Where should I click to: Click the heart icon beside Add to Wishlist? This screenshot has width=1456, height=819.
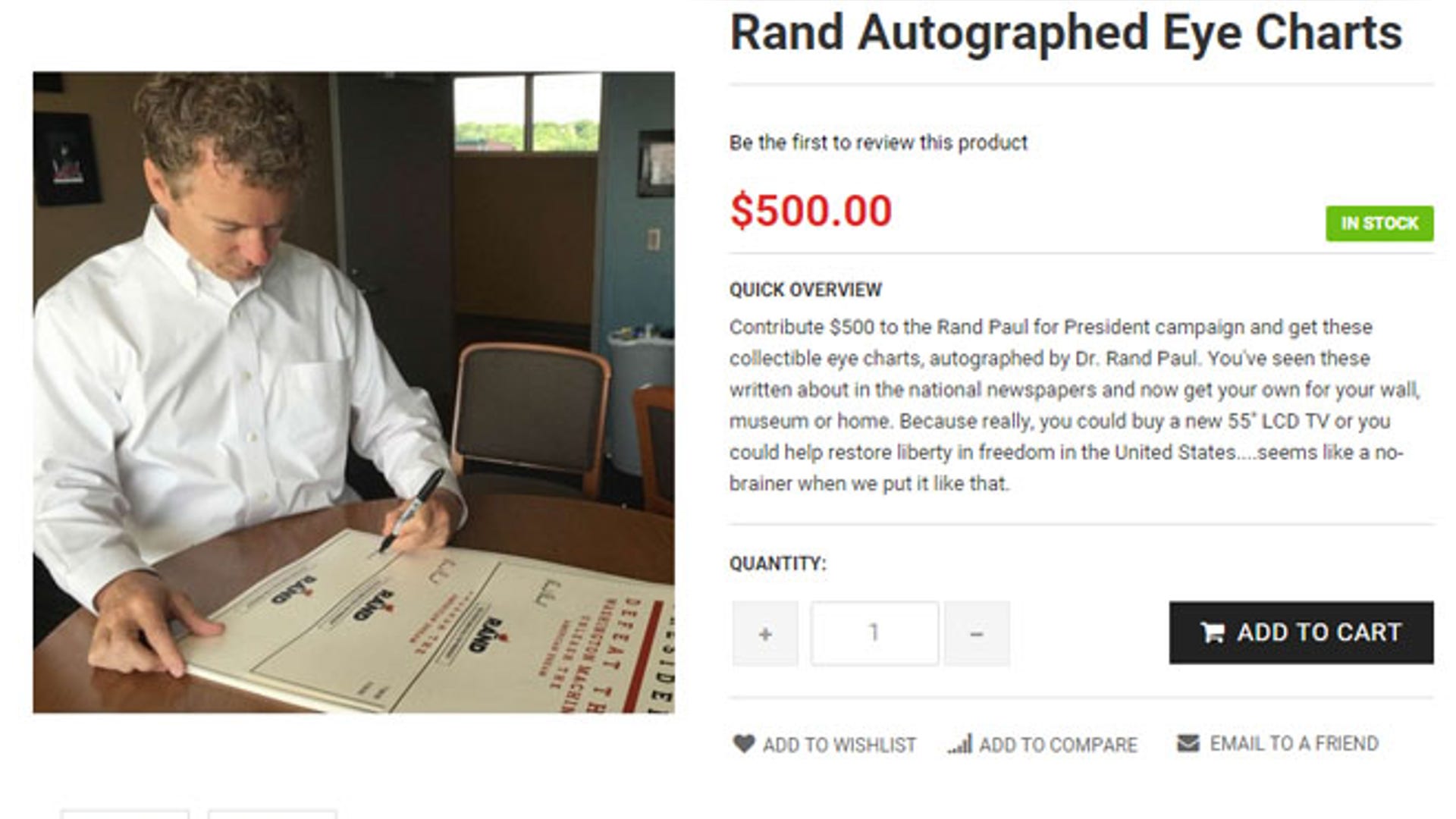click(744, 744)
